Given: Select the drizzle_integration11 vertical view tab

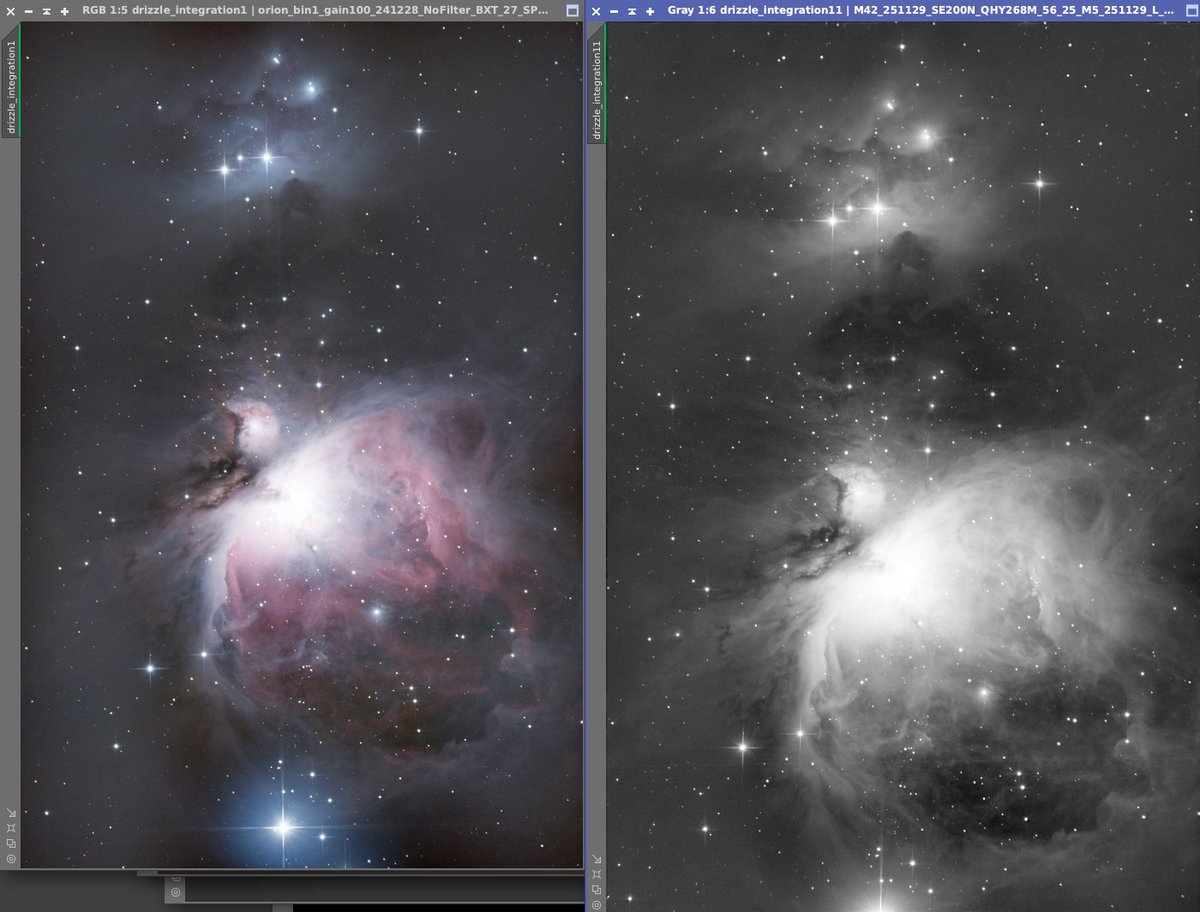Looking at the screenshot, I should 596,83.
